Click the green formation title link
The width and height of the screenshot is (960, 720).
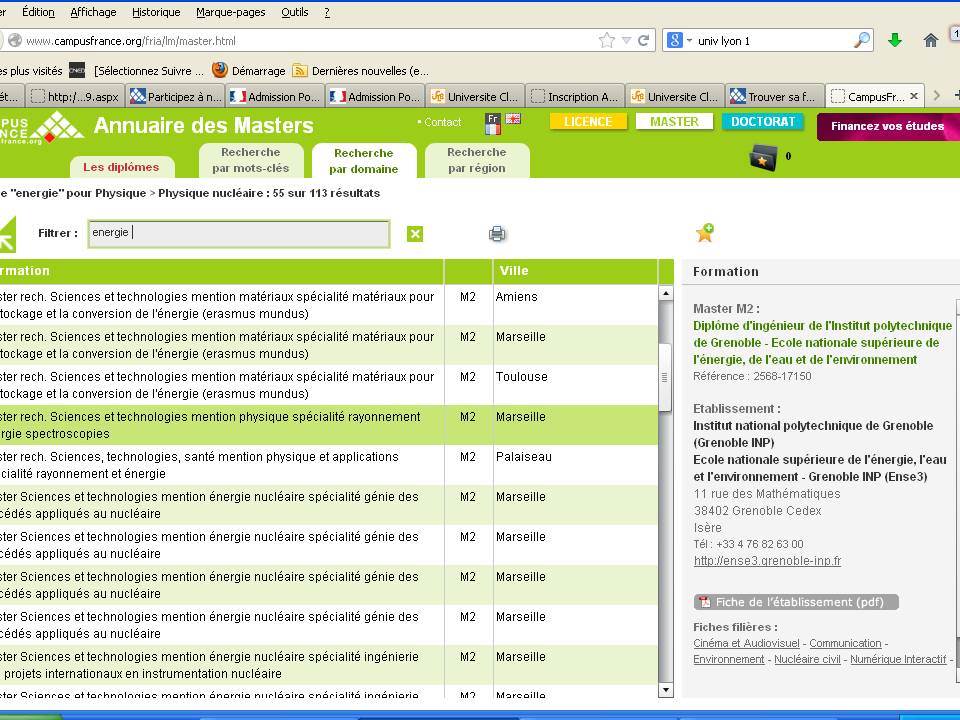point(822,343)
